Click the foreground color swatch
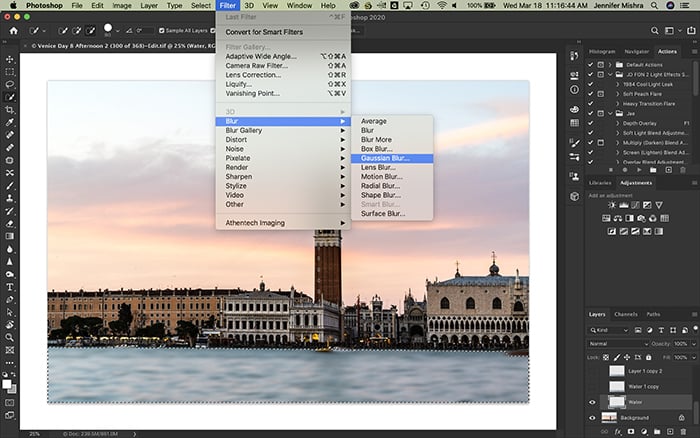This screenshot has height=438, width=700. tap(7, 384)
